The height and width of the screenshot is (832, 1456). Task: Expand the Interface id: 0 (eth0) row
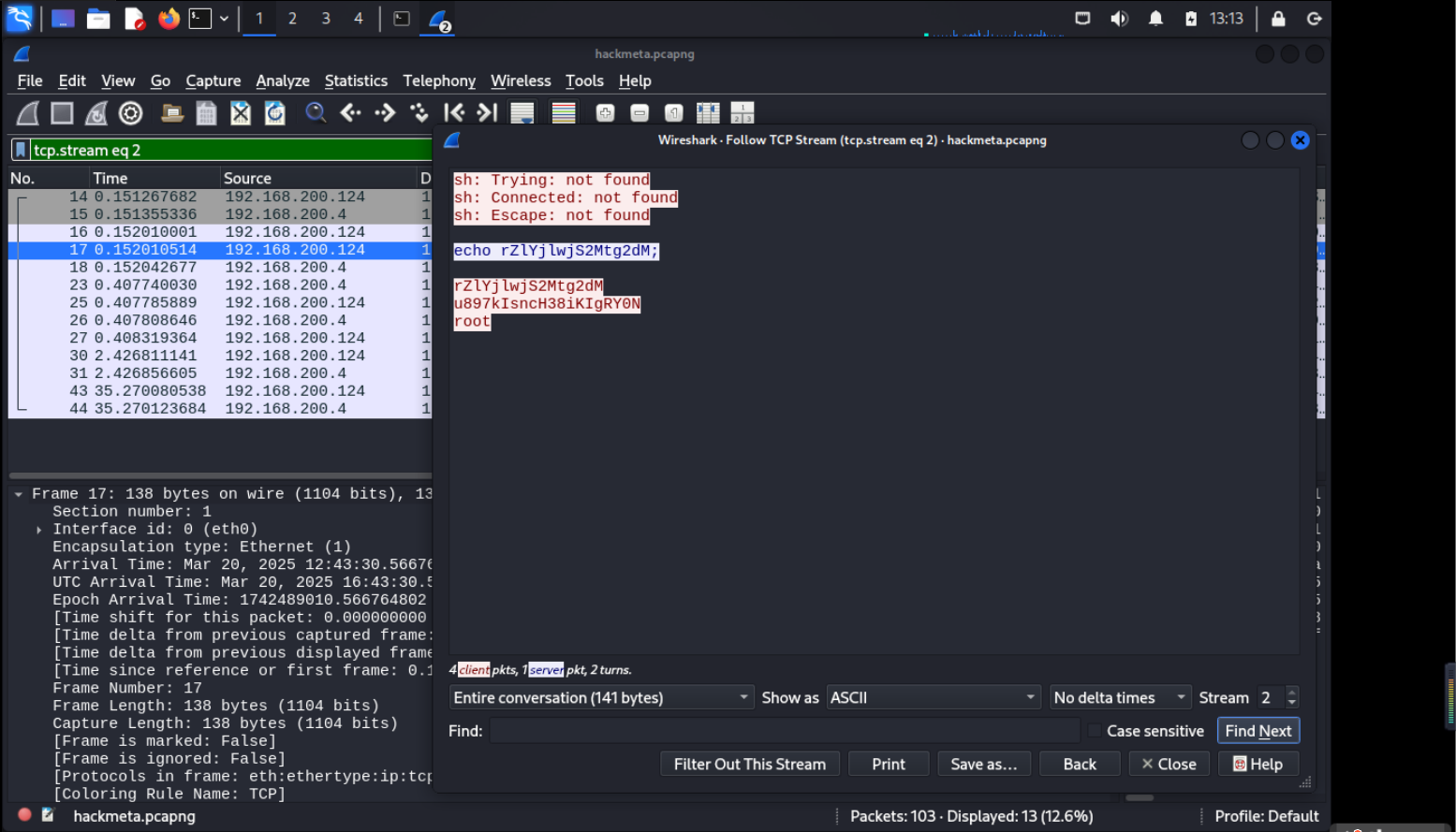(38, 530)
